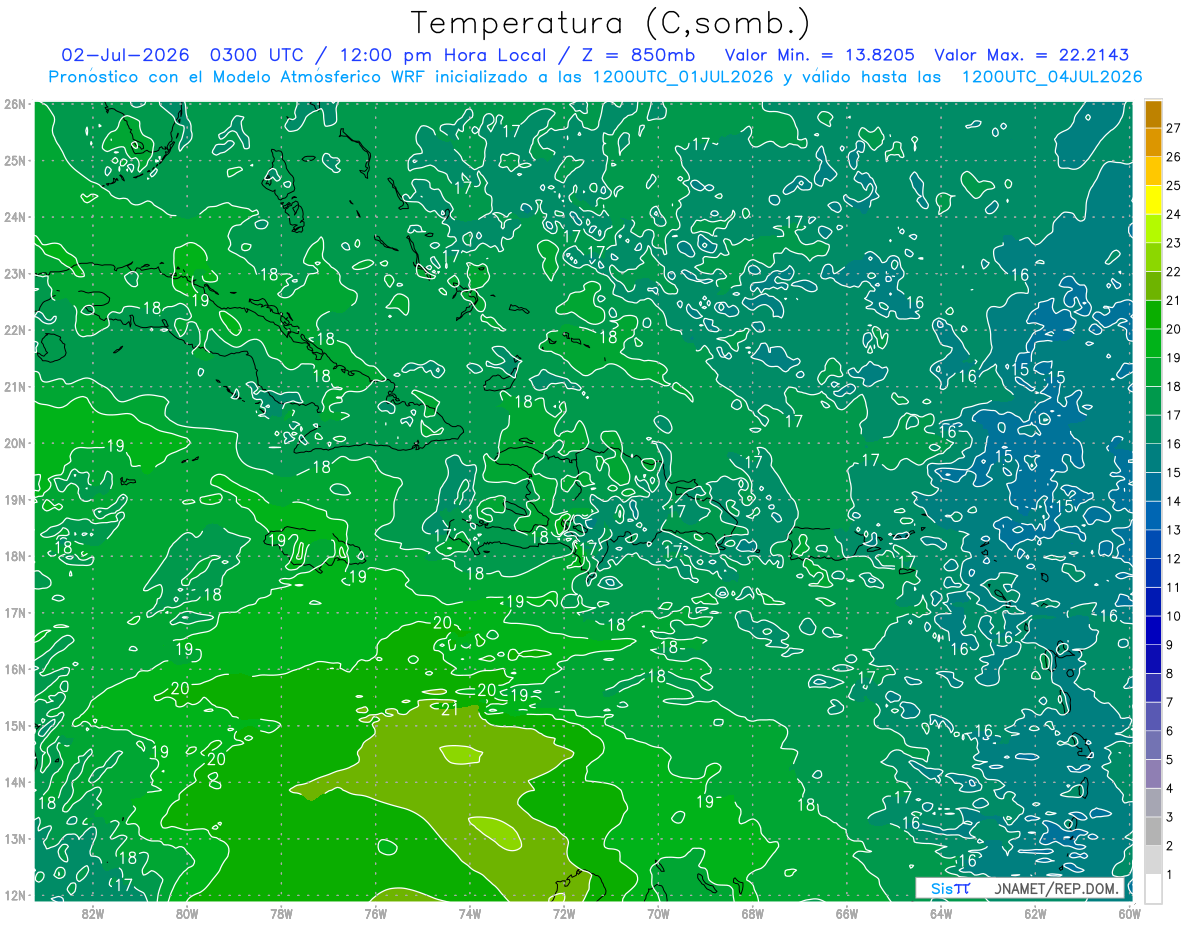Click the "25" label on the color scale
The image size is (1200, 927).
(1174, 185)
